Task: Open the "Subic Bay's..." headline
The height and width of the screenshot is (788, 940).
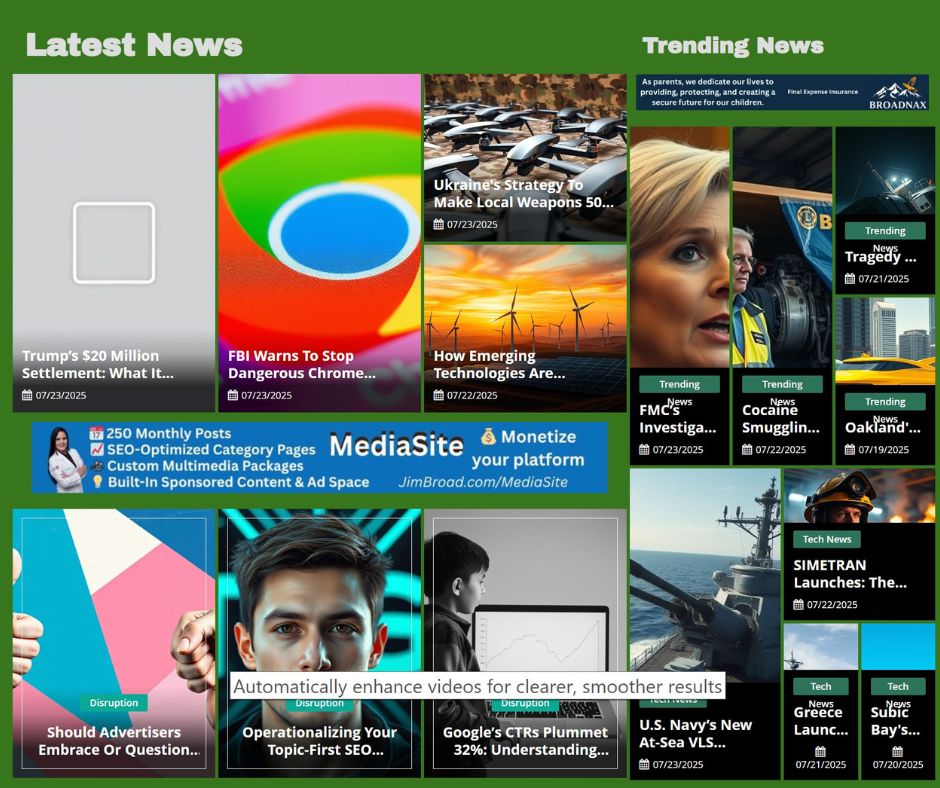Action: tap(895, 721)
